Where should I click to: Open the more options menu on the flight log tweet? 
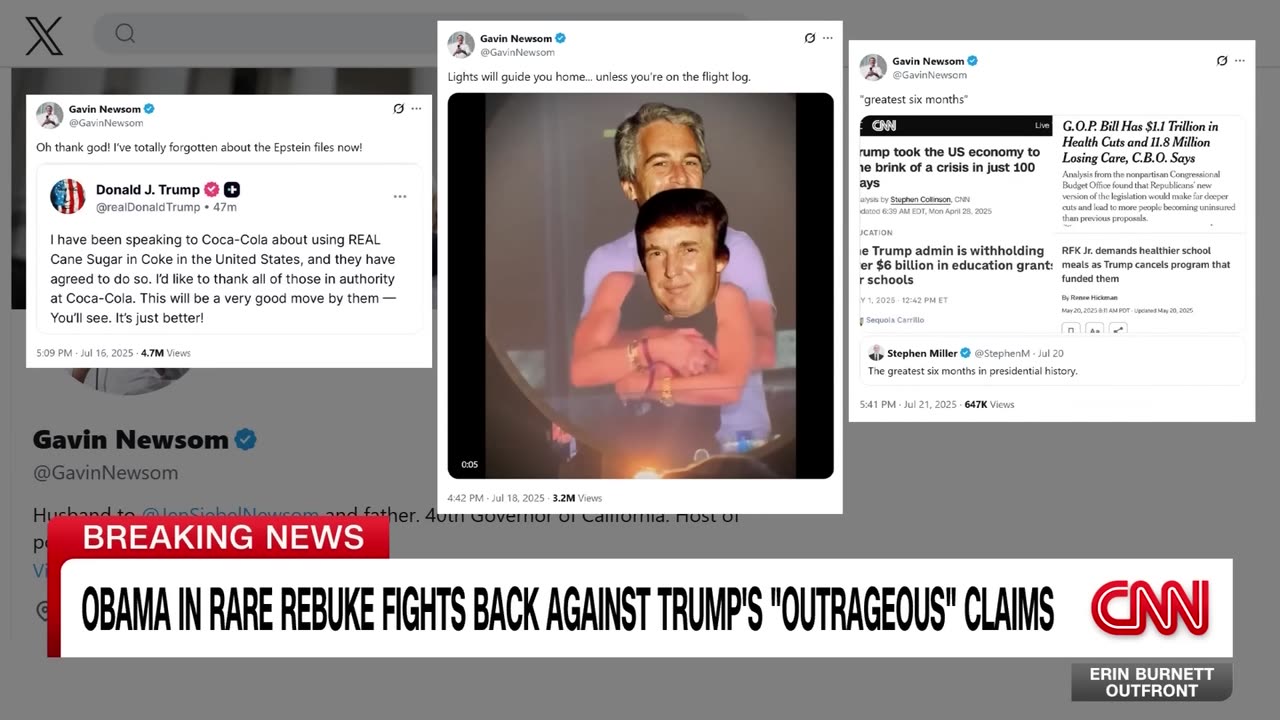(827, 38)
